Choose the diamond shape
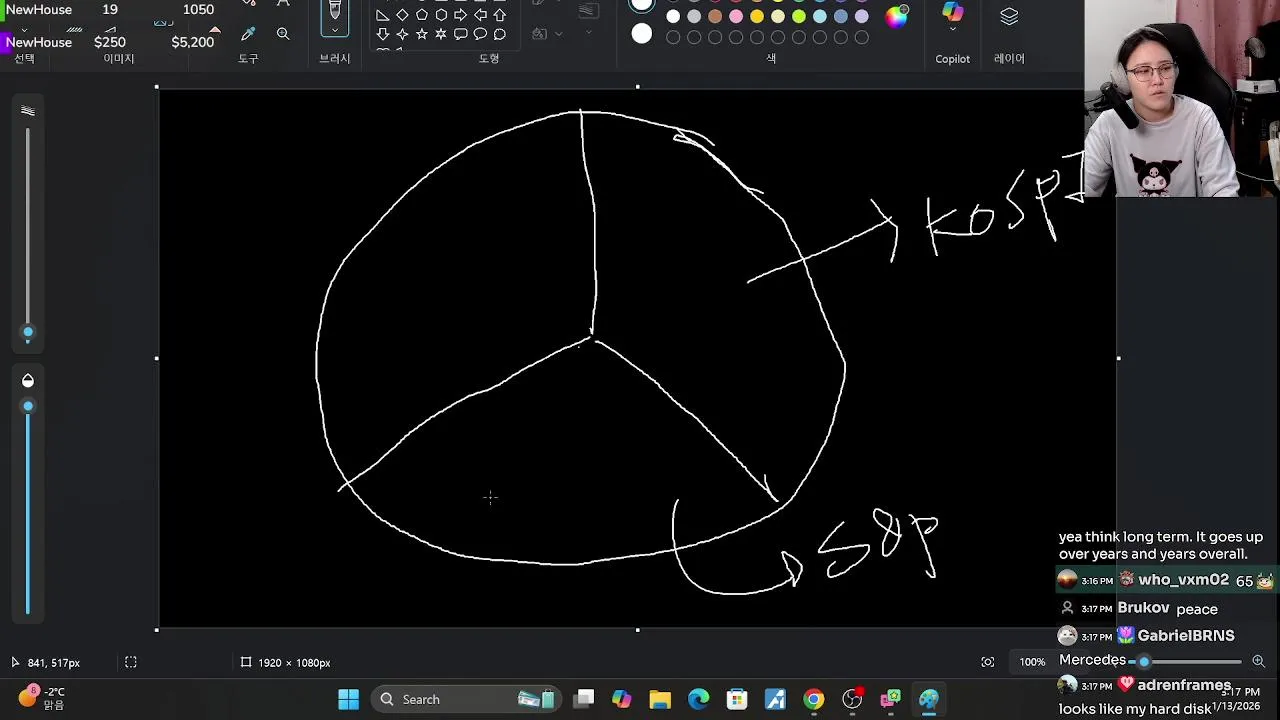This screenshot has height=720, width=1280. tap(402, 15)
